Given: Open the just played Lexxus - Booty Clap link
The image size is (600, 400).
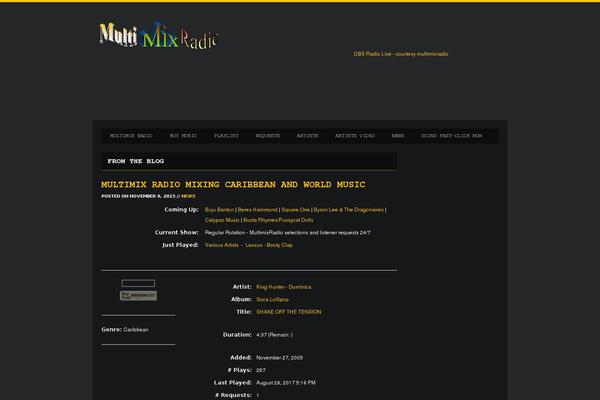Looking at the screenshot, I should [269, 245].
